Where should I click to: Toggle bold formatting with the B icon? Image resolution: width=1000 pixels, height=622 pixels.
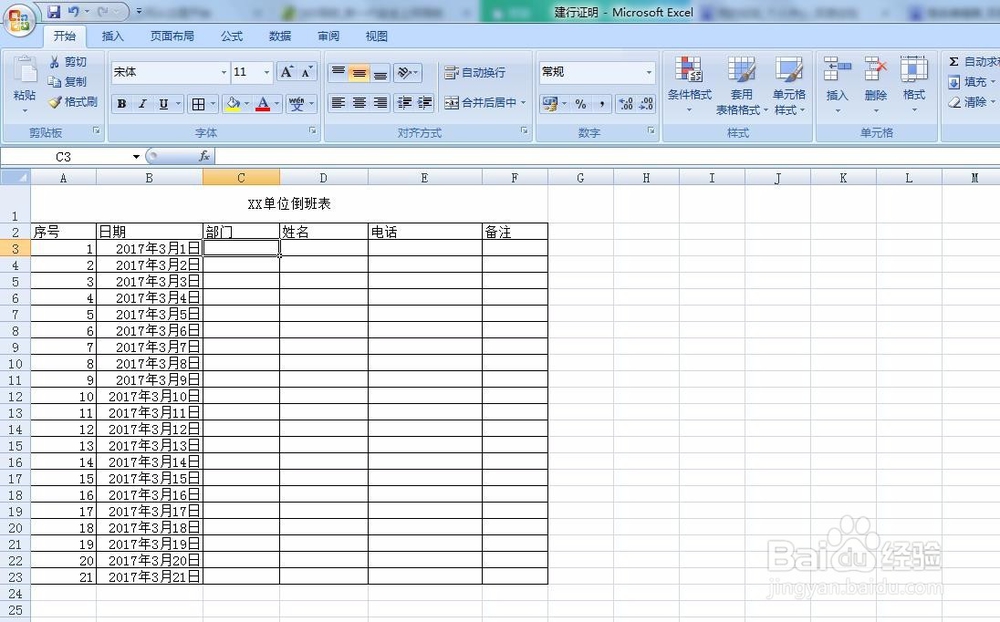pos(121,103)
